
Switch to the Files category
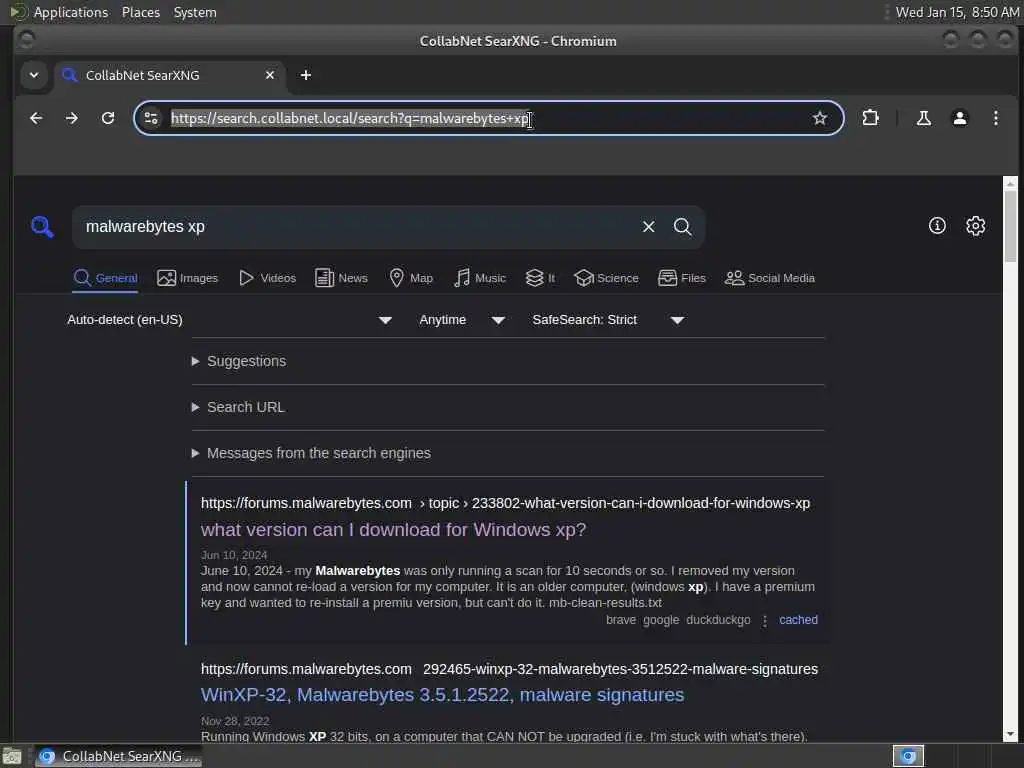pyautogui.click(x=682, y=278)
